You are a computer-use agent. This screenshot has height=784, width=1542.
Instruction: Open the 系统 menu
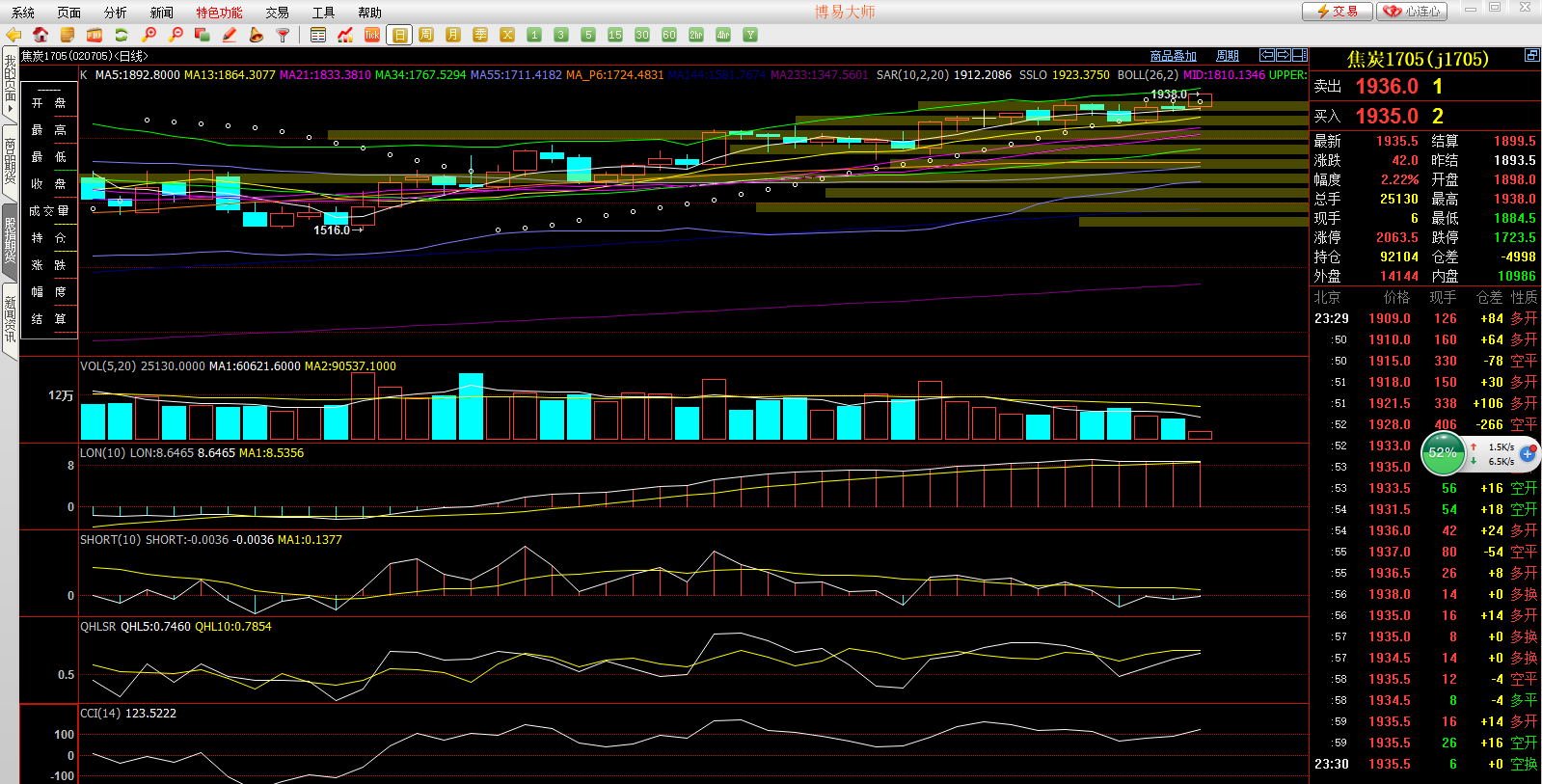[x=22, y=13]
